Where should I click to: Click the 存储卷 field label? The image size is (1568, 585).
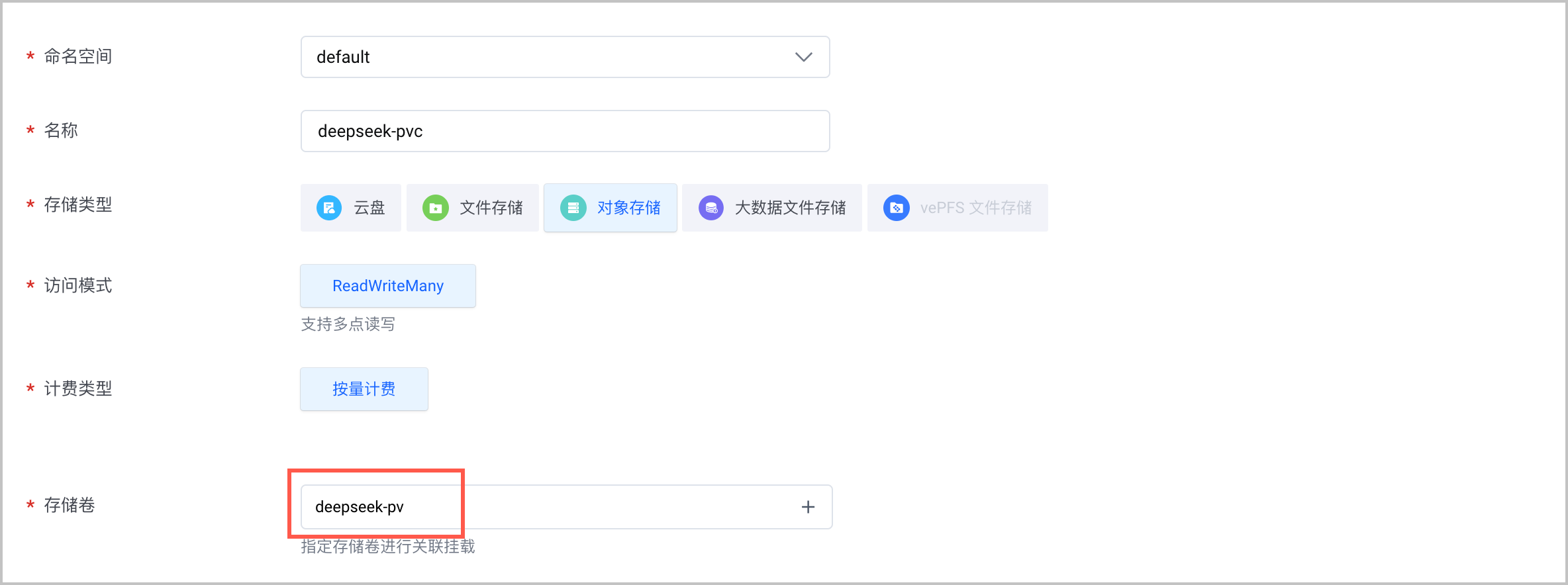[70, 505]
